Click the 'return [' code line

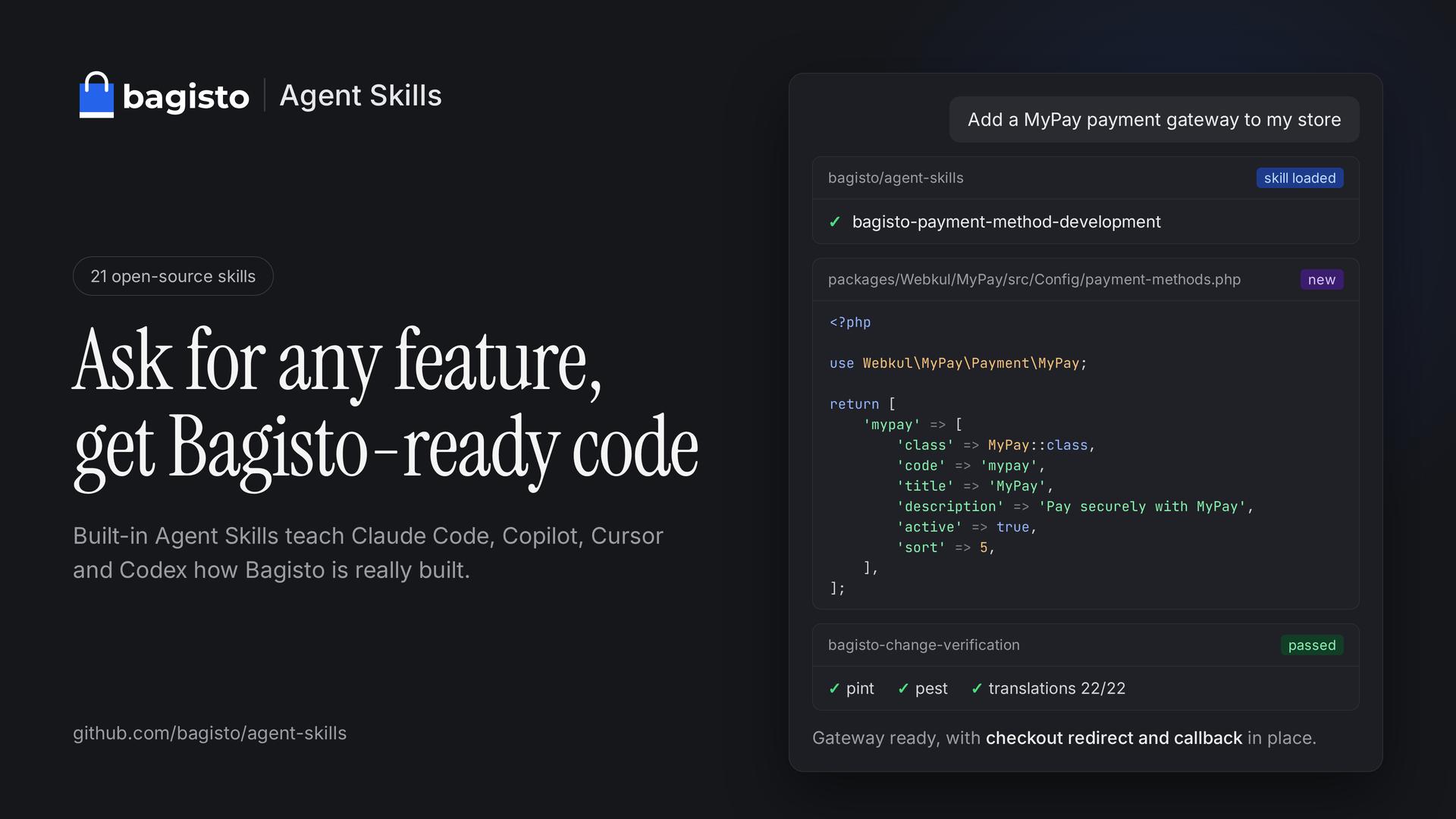pyautogui.click(x=862, y=404)
